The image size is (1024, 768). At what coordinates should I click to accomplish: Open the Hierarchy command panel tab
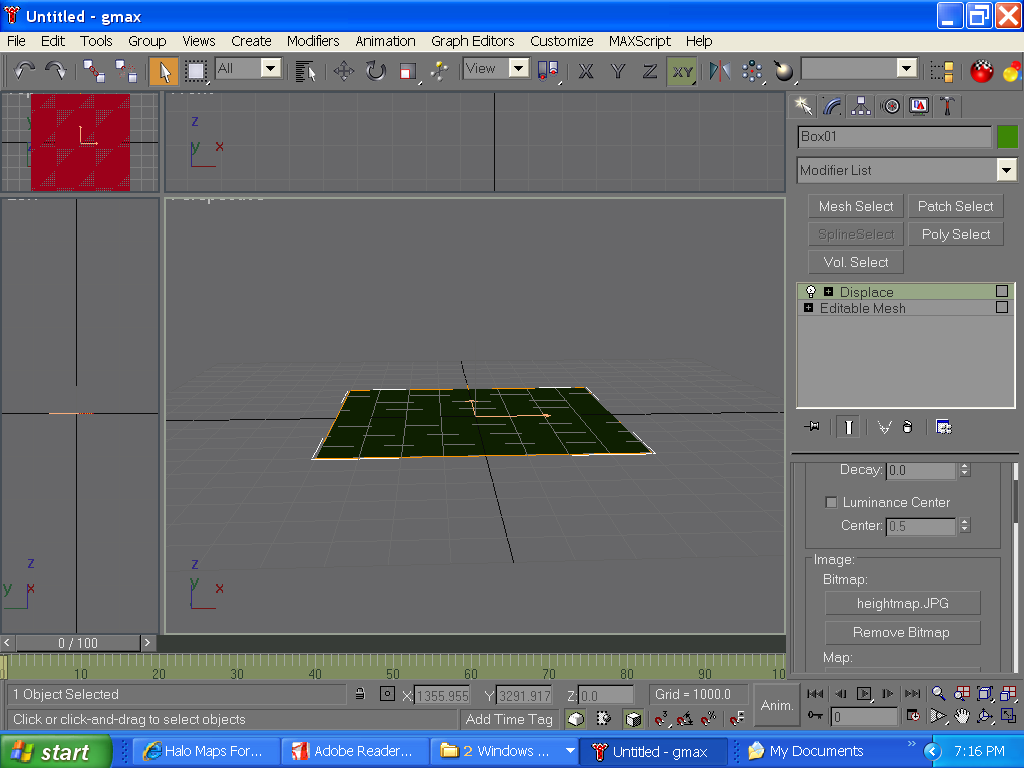861,106
